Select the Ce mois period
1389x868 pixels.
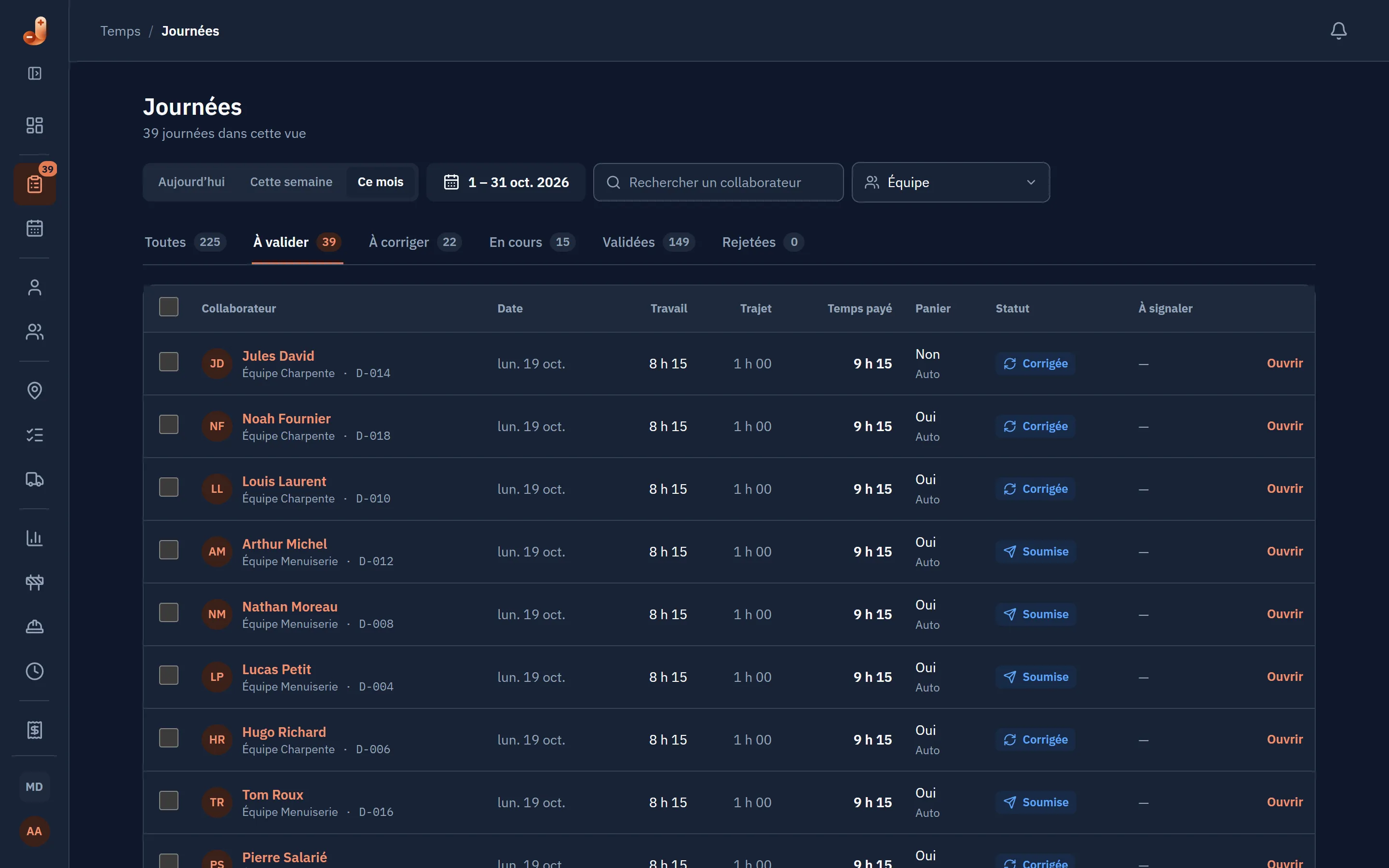click(x=380, y=182)
